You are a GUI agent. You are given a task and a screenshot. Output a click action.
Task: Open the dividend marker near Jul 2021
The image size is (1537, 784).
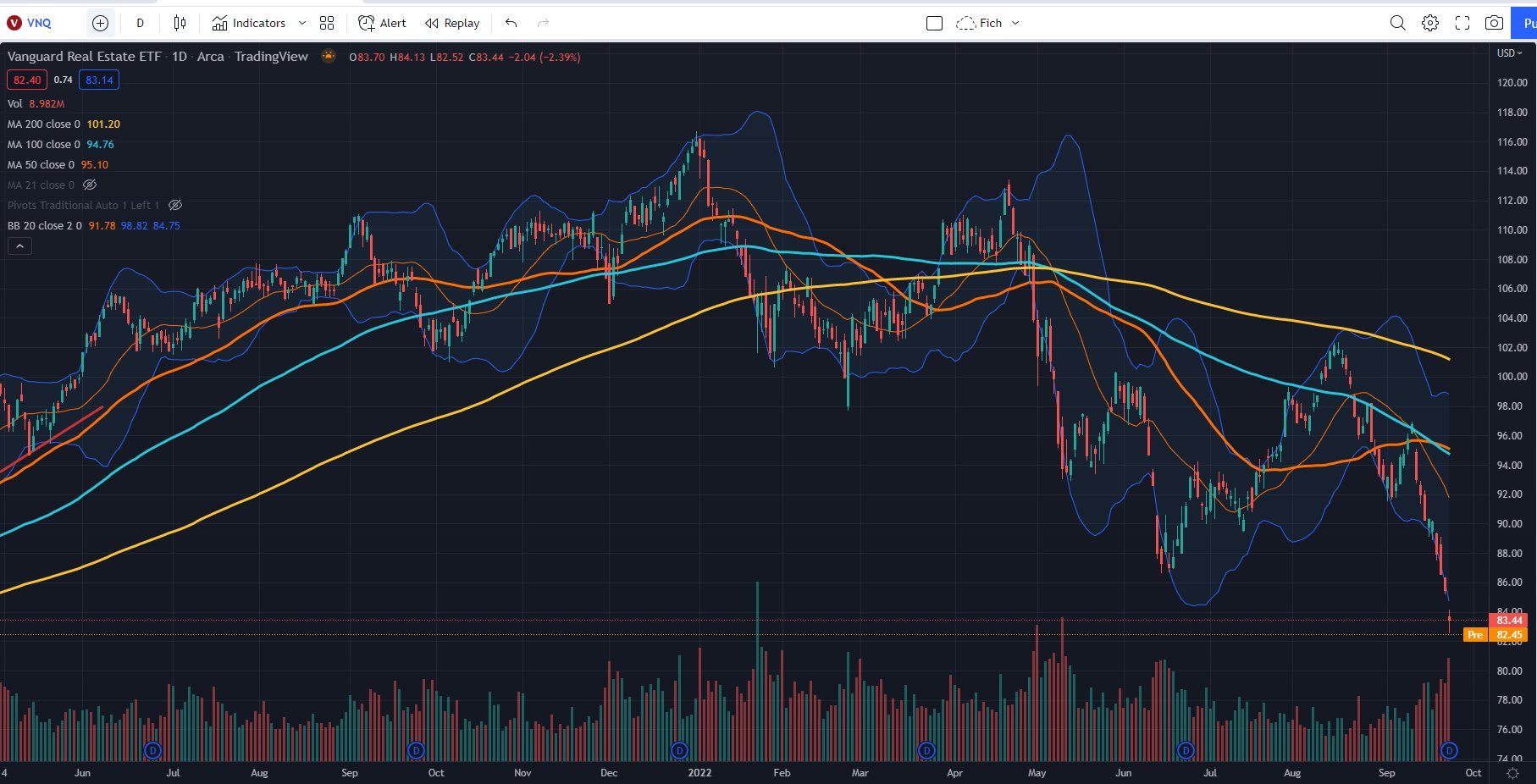pyautogui.click(x=152, y=750)
